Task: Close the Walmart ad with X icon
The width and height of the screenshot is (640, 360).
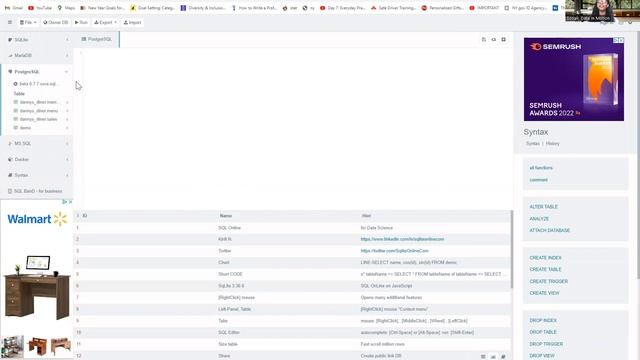Action: pos(70,202)
